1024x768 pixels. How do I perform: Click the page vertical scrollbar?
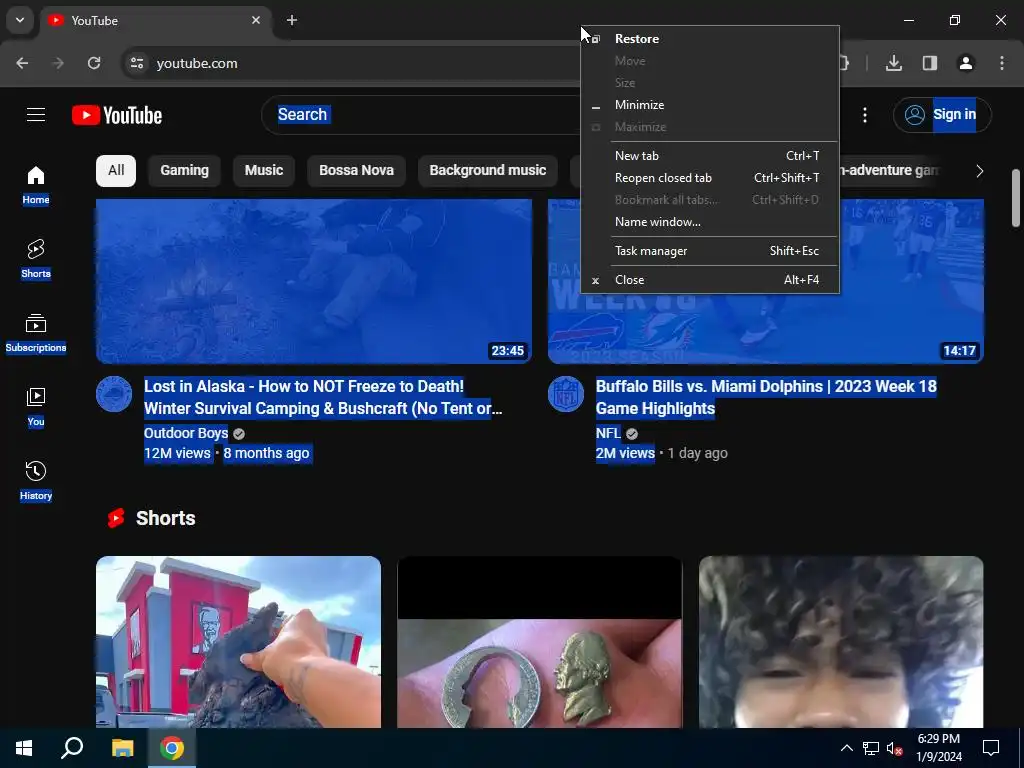1016,198
